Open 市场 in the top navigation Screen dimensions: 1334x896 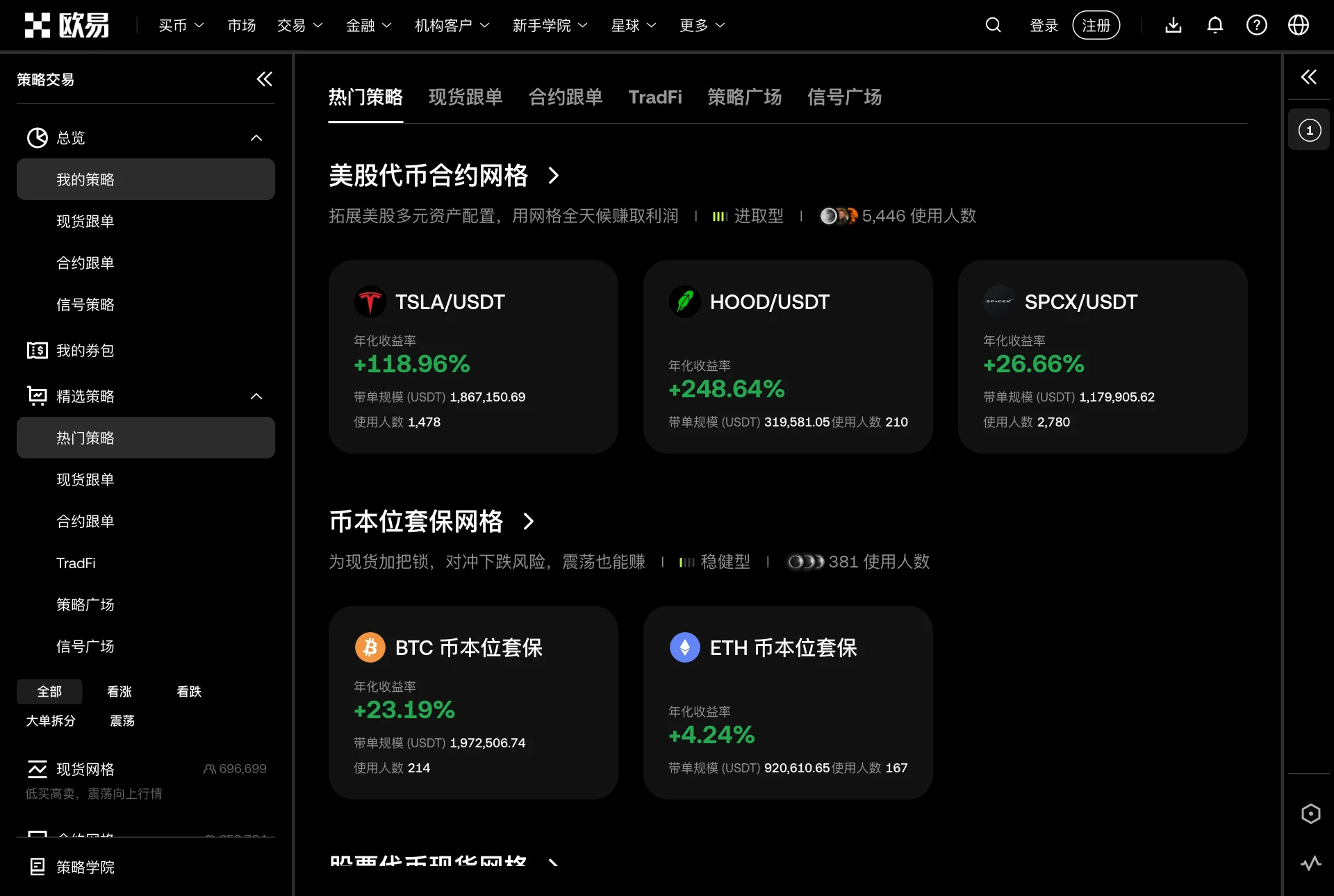pyautogui.click(x=242, y=26)
